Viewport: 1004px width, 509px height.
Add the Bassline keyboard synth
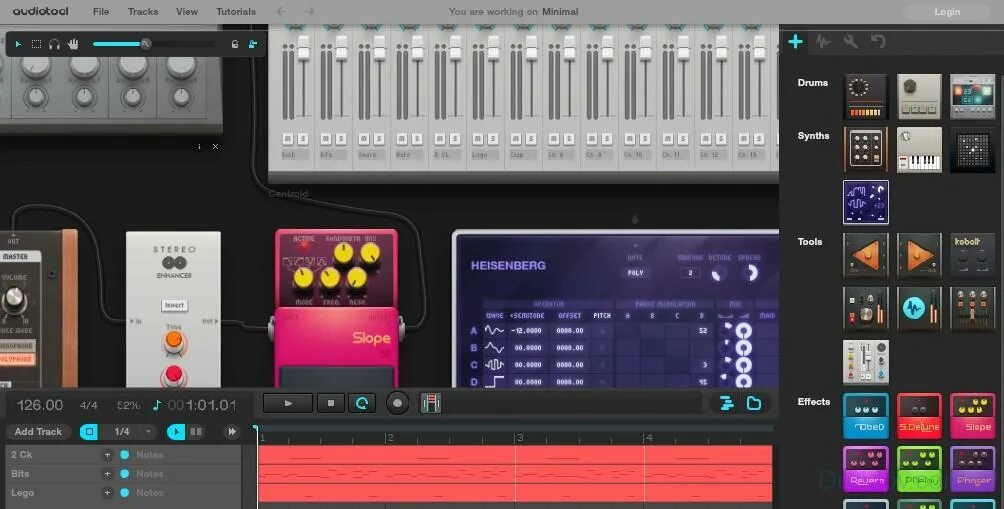(919, 150)
